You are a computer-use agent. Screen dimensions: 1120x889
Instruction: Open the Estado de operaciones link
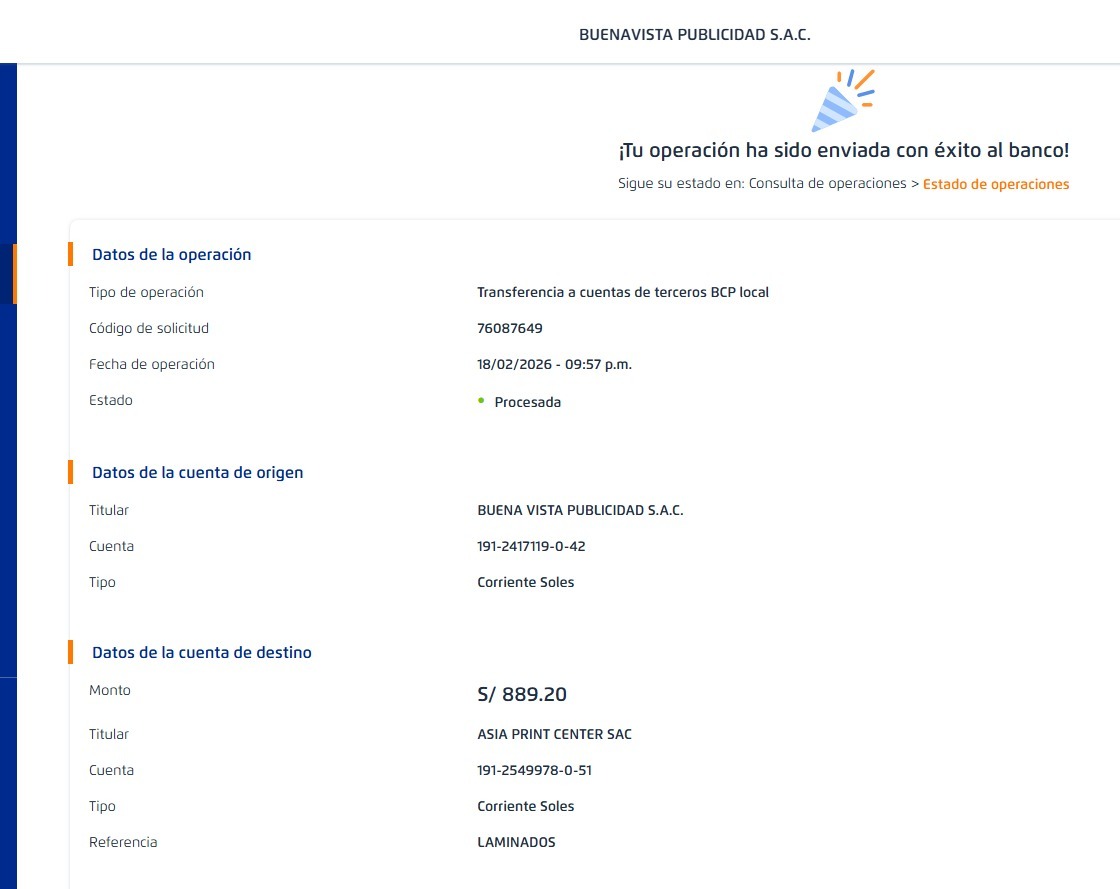pos(995,184)
